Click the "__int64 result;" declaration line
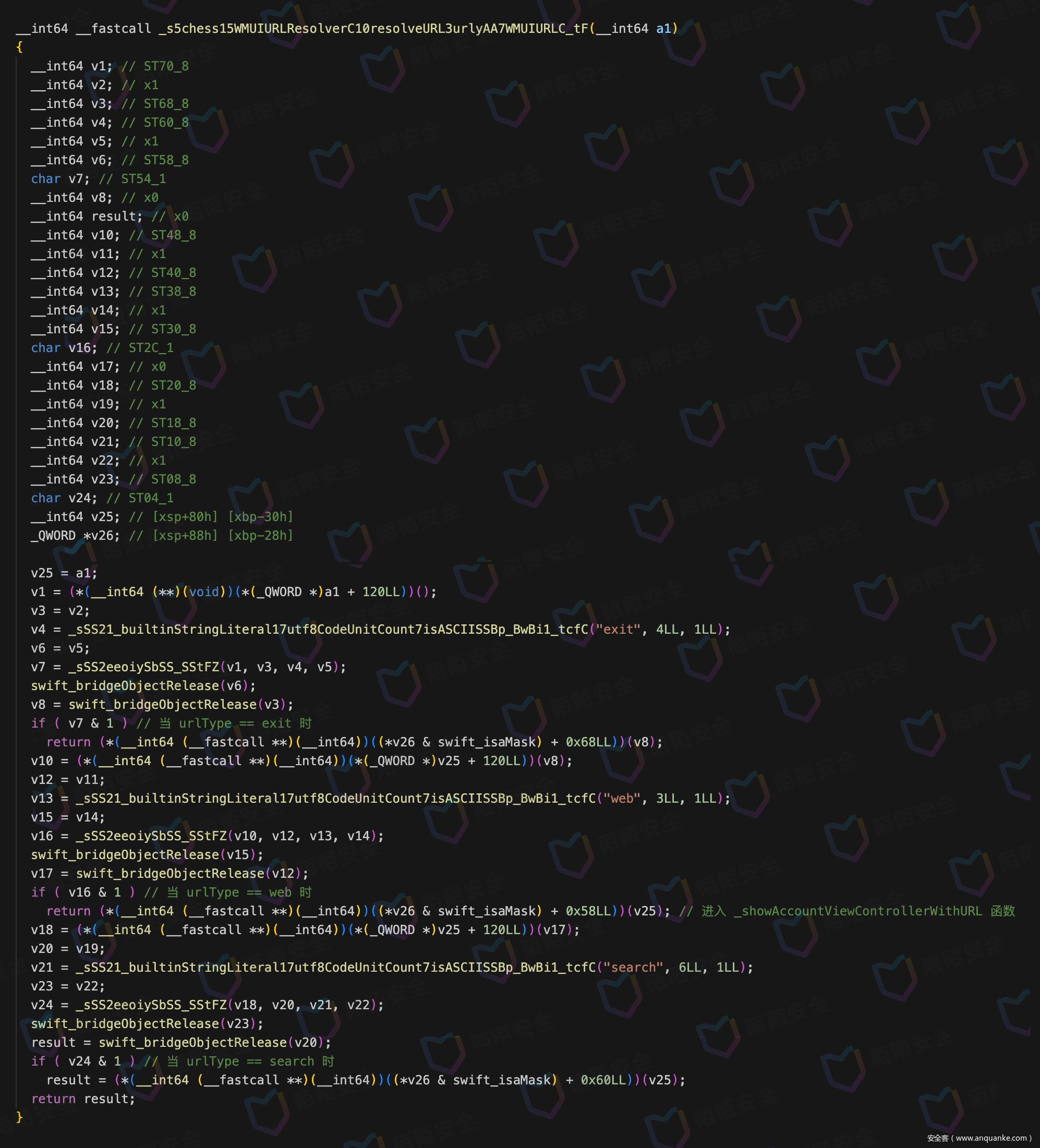The width and height of the screenshot is (1040, 1148). pos(87,216)
